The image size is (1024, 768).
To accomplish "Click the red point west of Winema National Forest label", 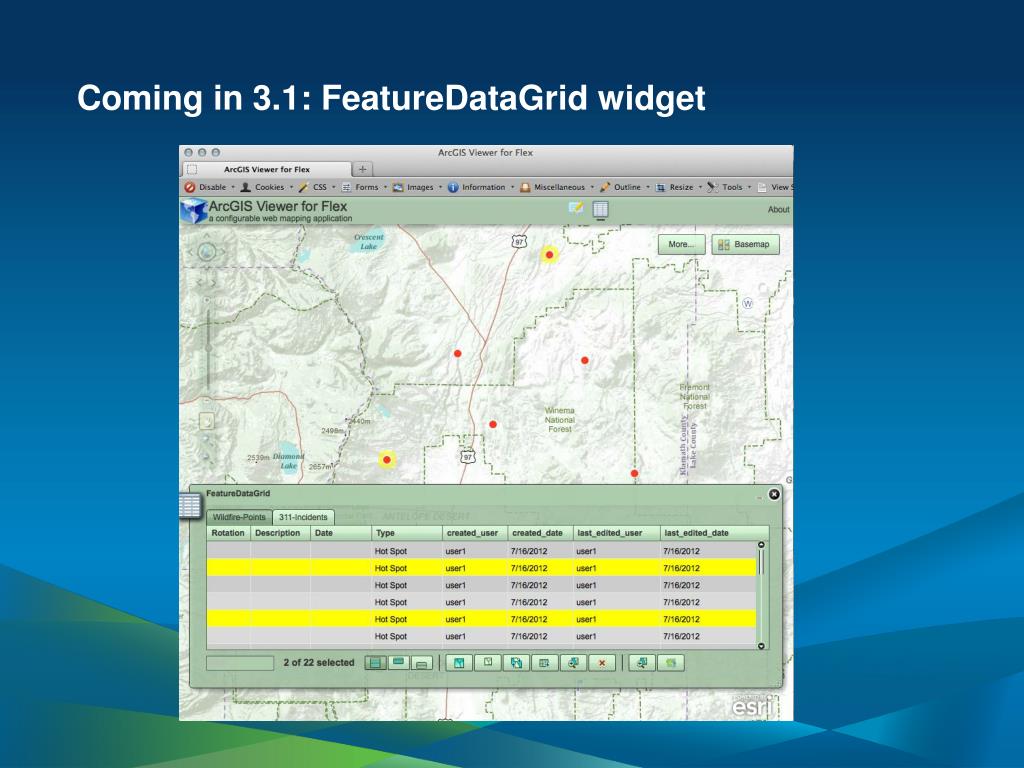I will click(493, 424).
